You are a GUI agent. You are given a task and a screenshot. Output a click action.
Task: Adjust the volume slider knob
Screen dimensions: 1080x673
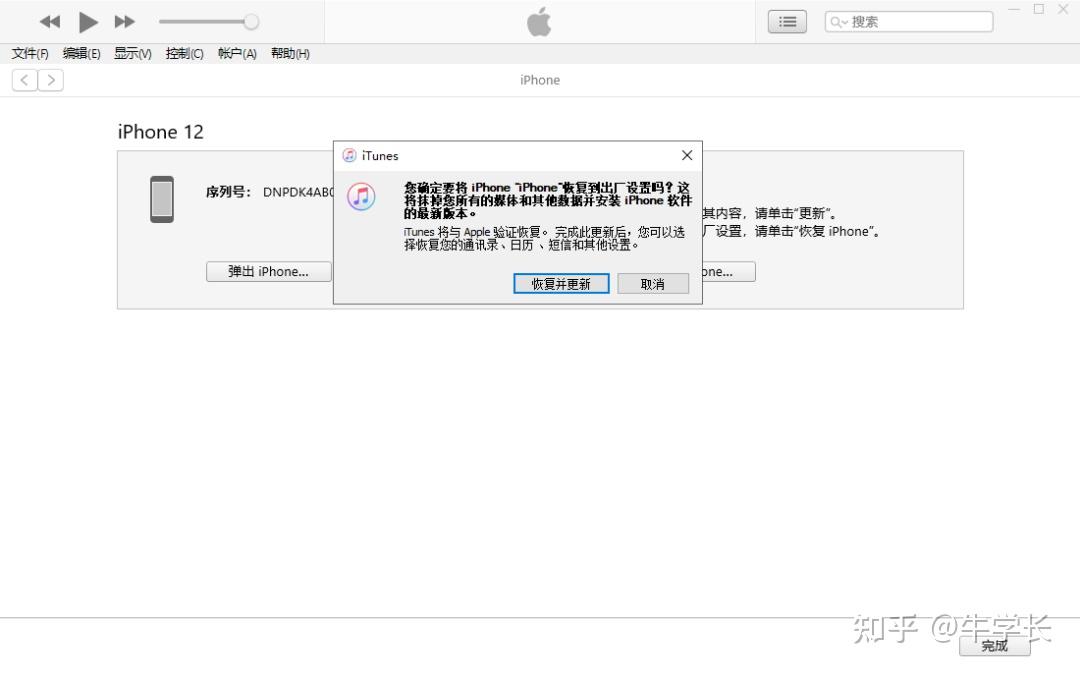(x=251, y=22)
